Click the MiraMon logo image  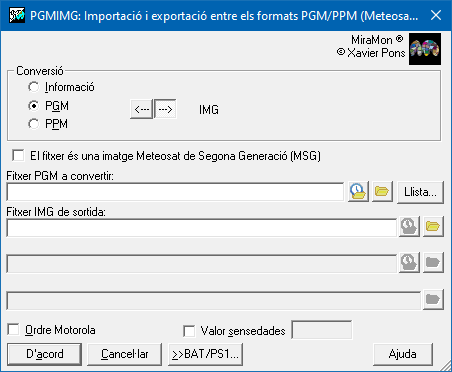[425, 49]
